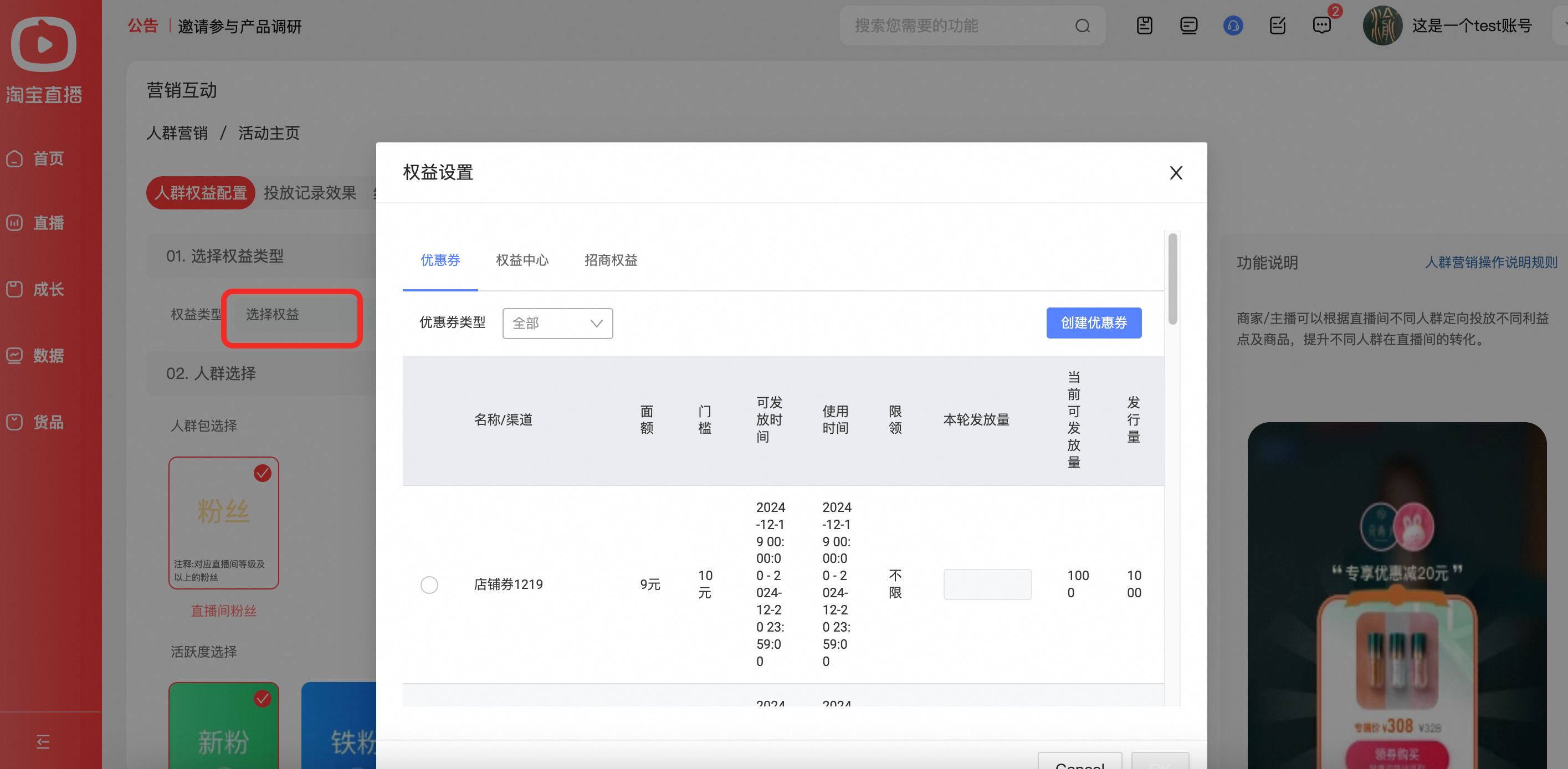Switch to the 权益中心 tab
Viewport: 1568px width, 769px height.
(522, 260)
